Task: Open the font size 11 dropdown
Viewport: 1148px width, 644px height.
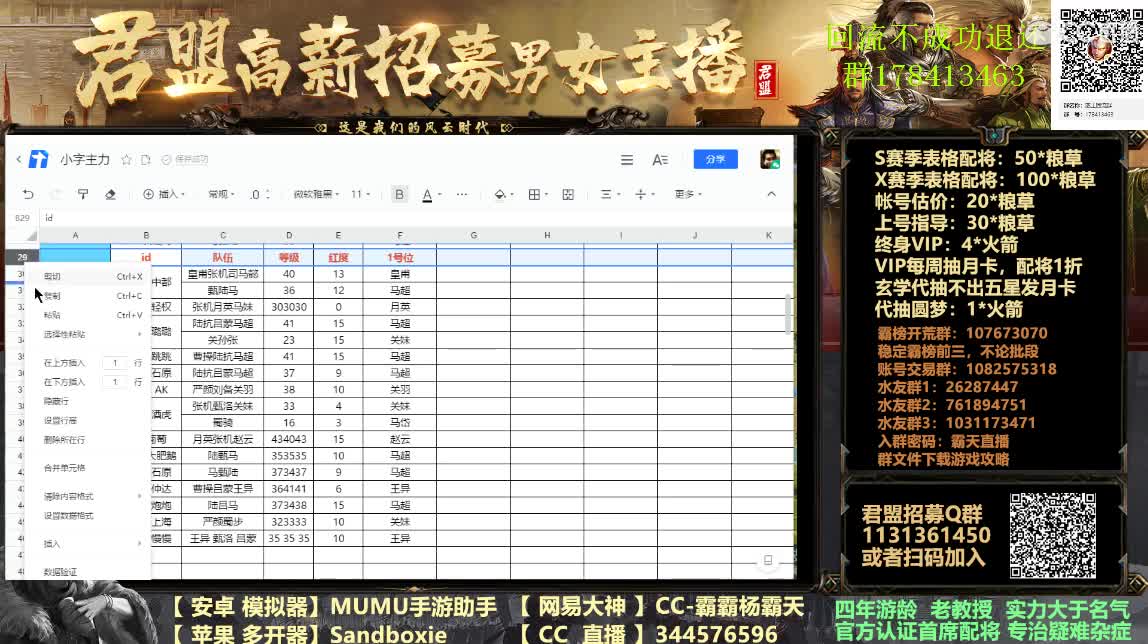Action: point(360,194)
